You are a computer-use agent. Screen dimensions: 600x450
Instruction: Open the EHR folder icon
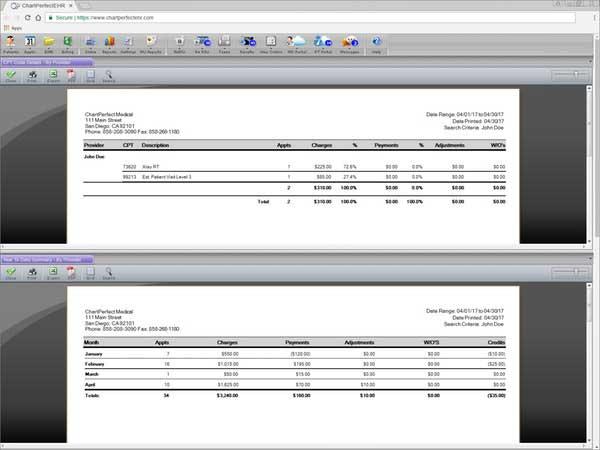pyautogui.click(x=49, y=44)
